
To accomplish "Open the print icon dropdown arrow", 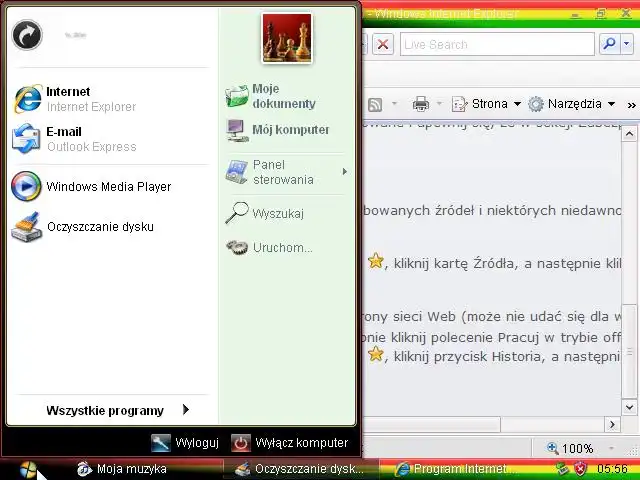I will 440,104.
